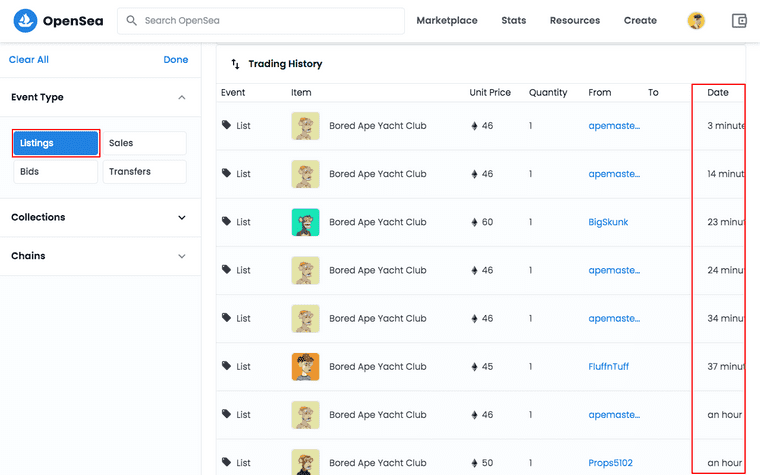Viewport: 760px width, 475px height.
Task: Click the tag icon in BigSkunk row
Action: point(226,221)
